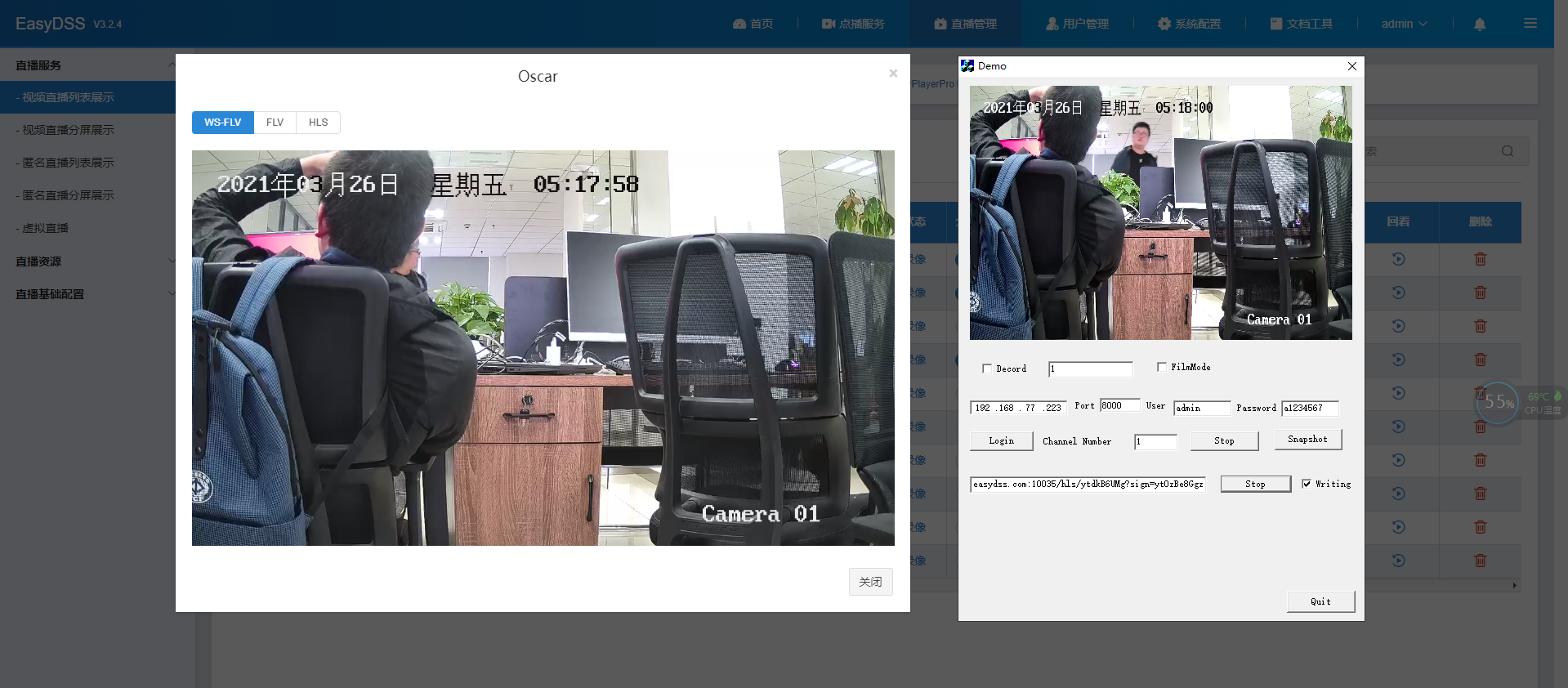Click the 关闭 button in Oscar dialog
Viewport: 1568px width, 688px height.
pos(870,582)
